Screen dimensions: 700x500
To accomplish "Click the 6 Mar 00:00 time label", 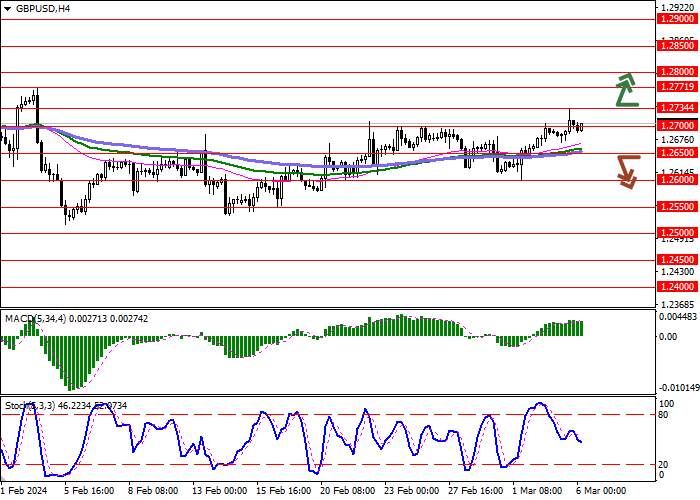I will click(601, 491).
